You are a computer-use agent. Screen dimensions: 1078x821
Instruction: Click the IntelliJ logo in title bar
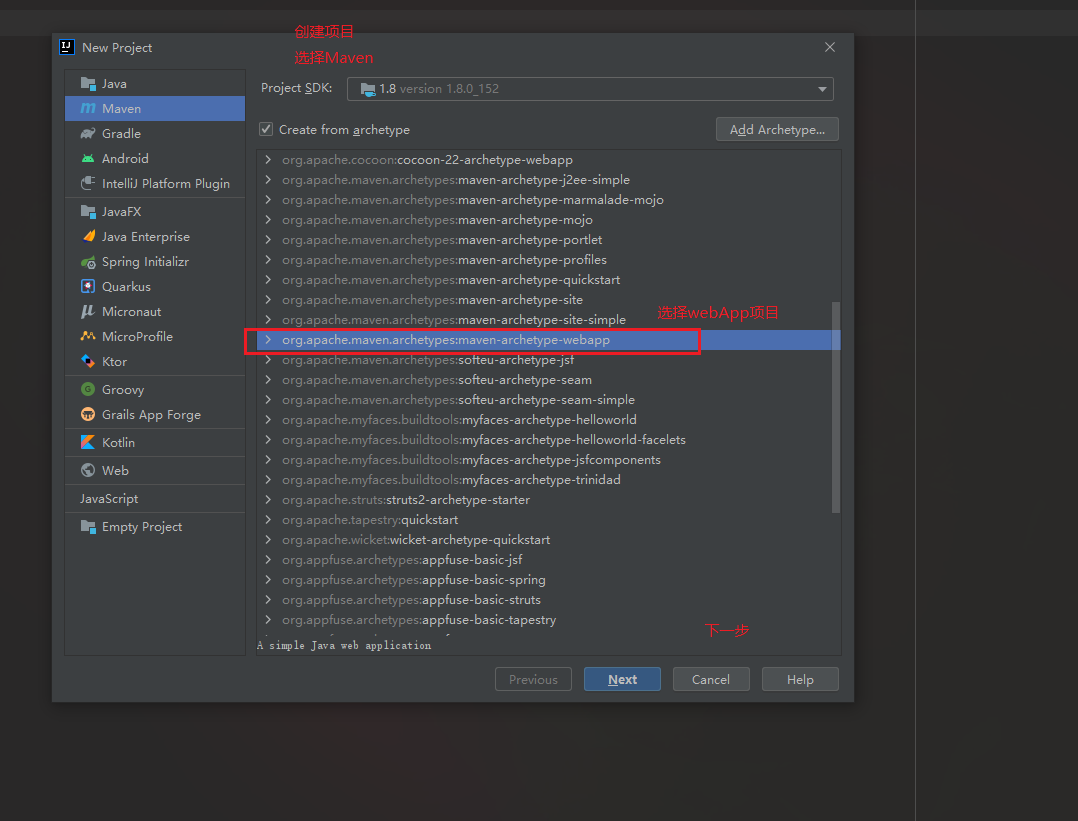click(67, 47)
